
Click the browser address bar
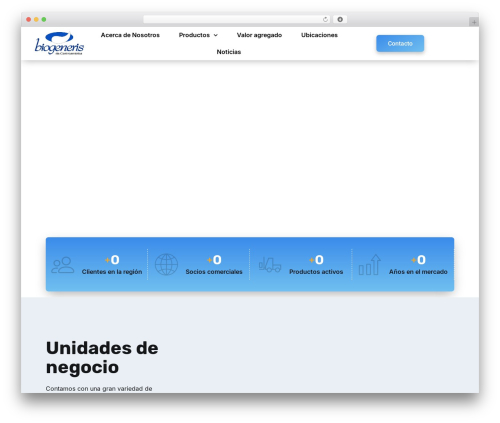click(236, 20)
